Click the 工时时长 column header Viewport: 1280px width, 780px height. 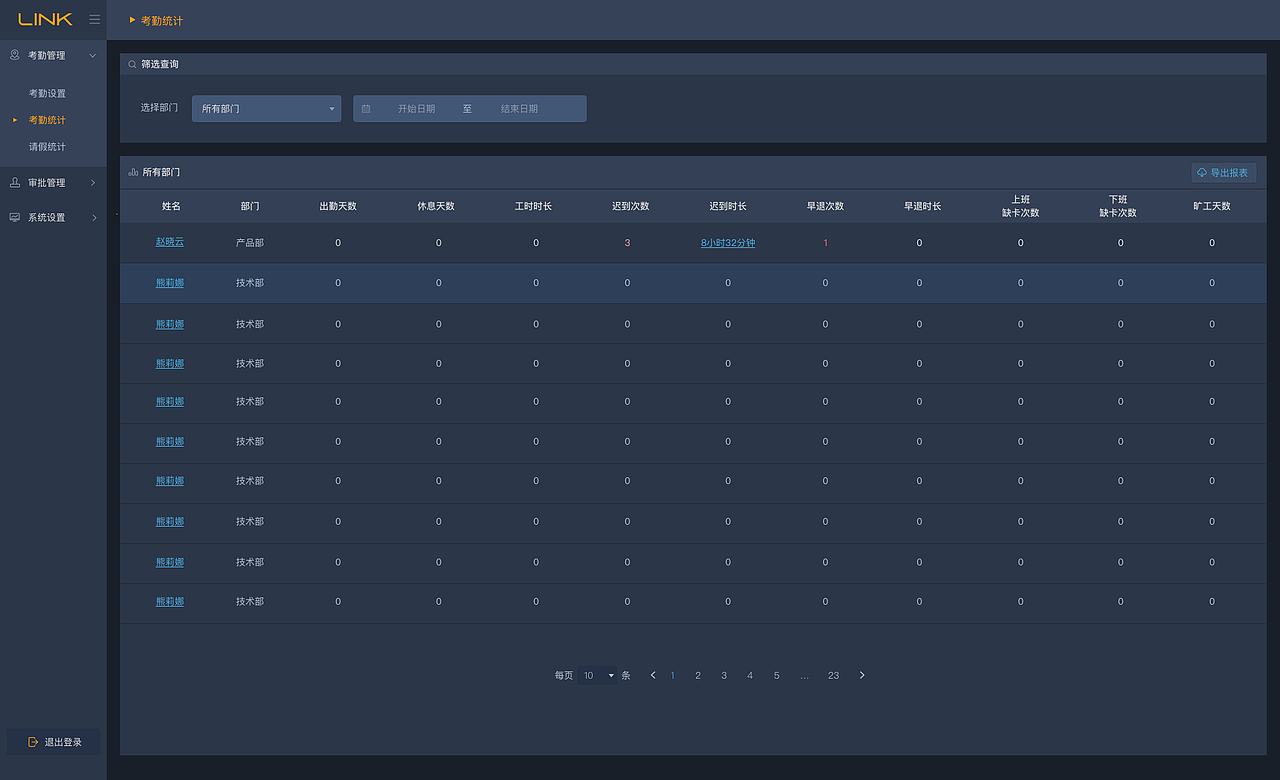[533, 206]
